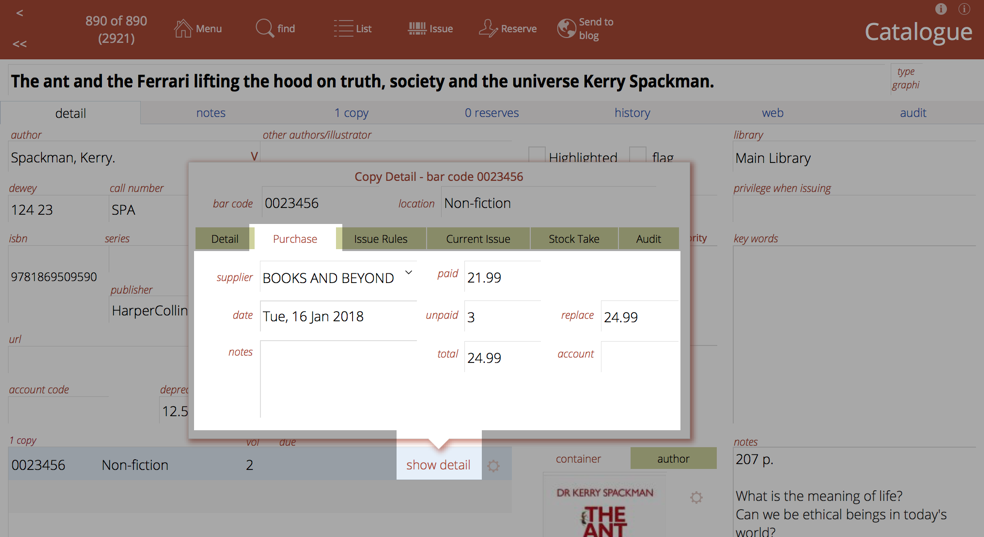The height and width of the screenshot is (537, 984).
Task: Tick the Highlighted checkbox
Action: pos(537,156)
